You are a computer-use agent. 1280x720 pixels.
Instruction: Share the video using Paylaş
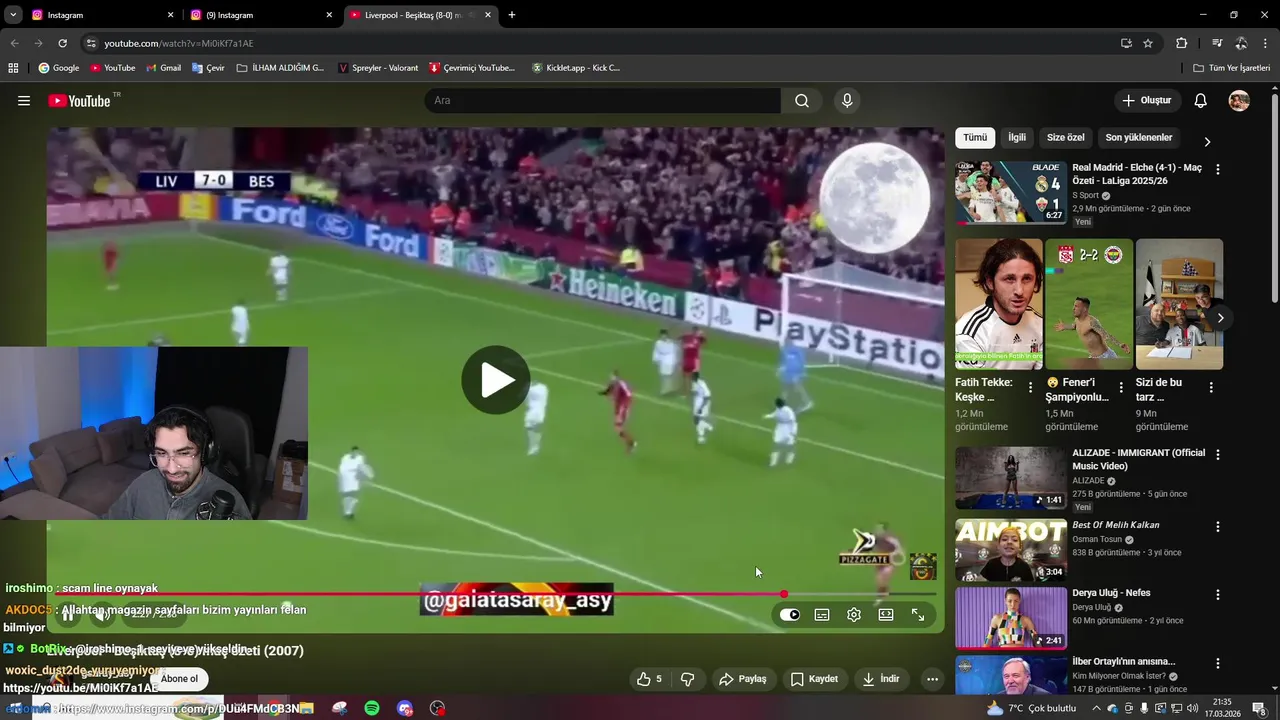pos(742,679)
